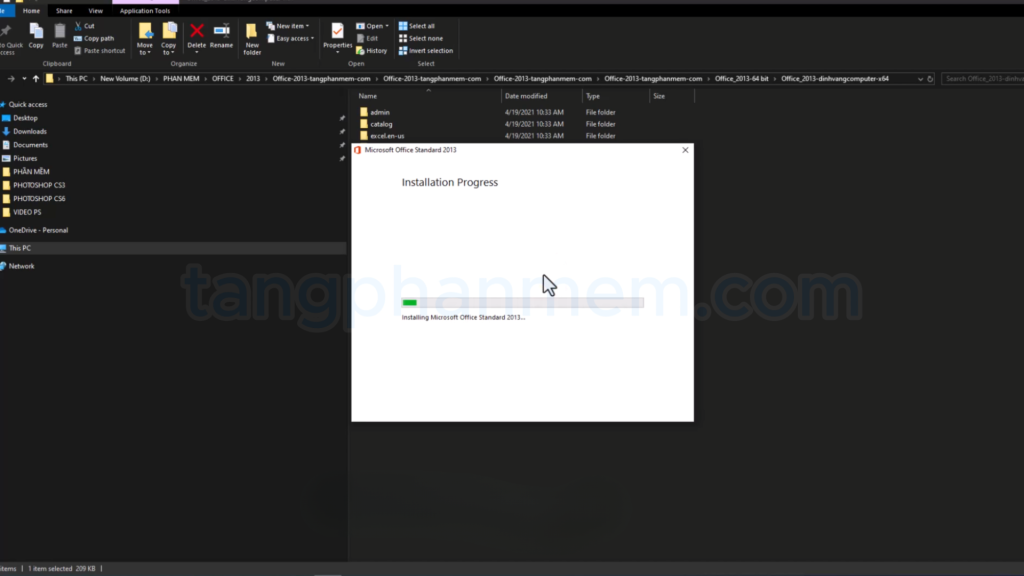Select Quick access in navigation pane

tap(27, 104)
